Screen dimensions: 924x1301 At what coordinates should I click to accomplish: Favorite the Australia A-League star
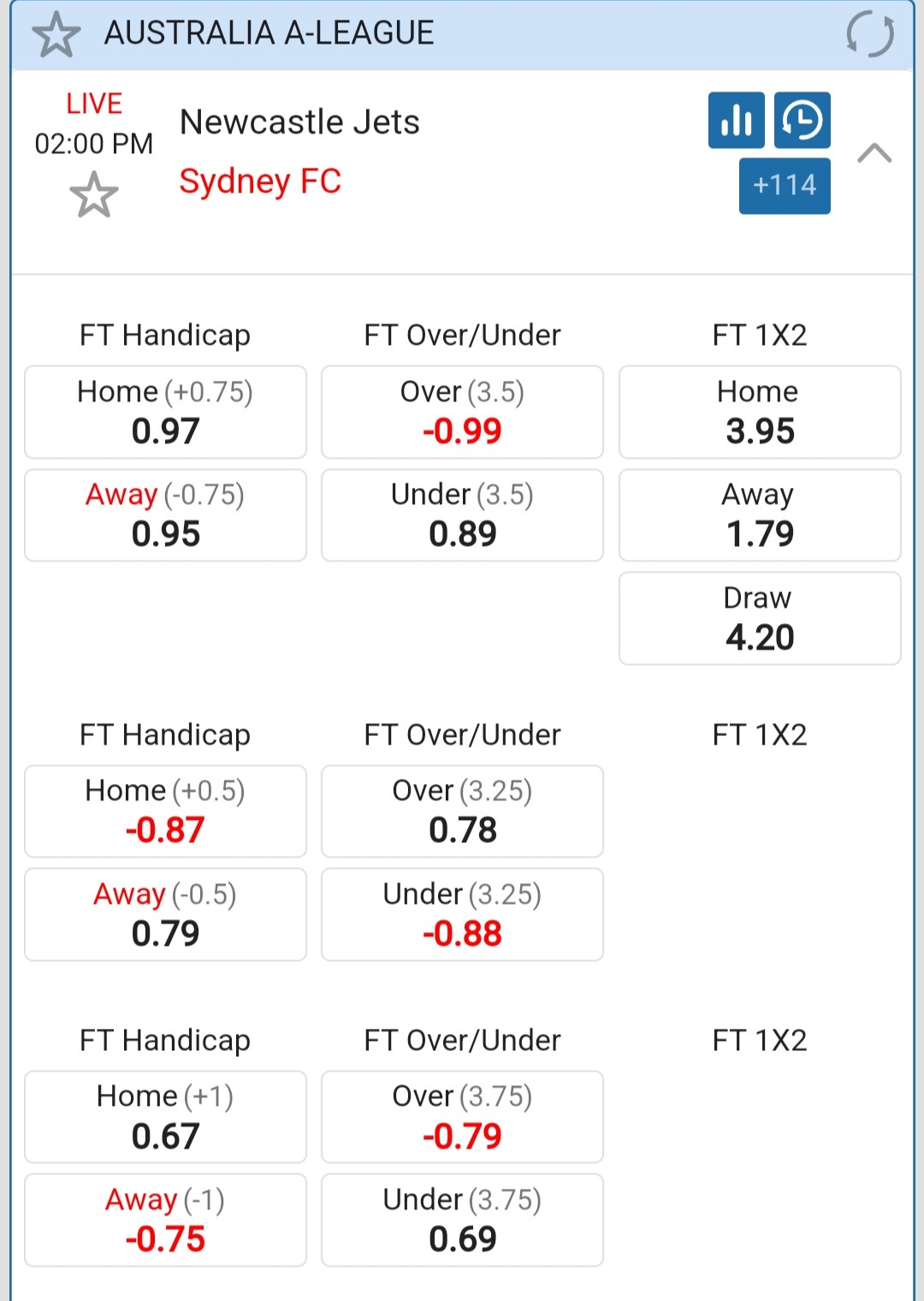click(56, 35)
